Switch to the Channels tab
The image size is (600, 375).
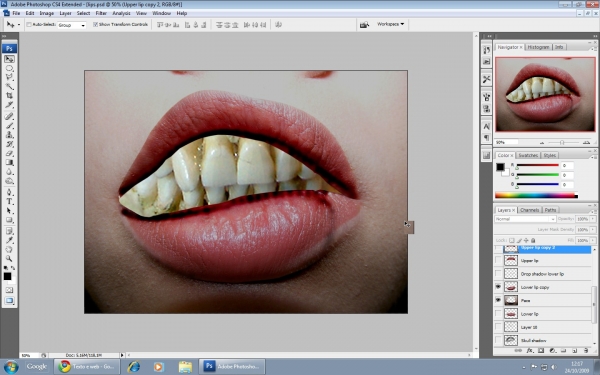pyautogui.click(x=530, y=210)
